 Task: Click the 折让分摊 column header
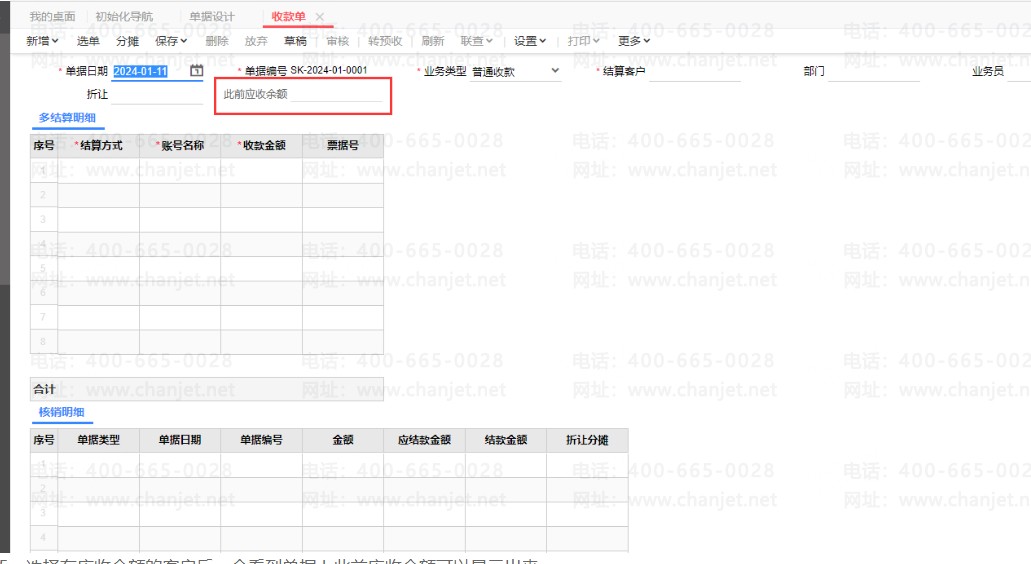[587, 440]
